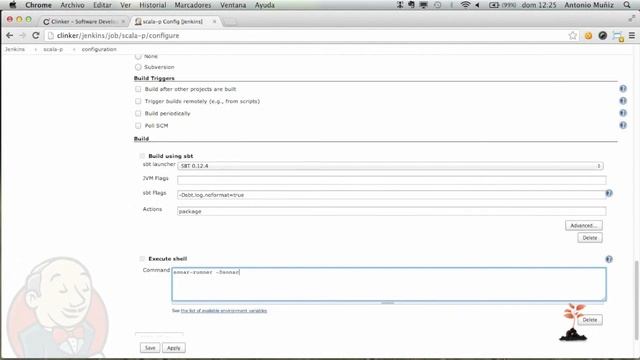Click the command textarea resize handle

[388, 303]
